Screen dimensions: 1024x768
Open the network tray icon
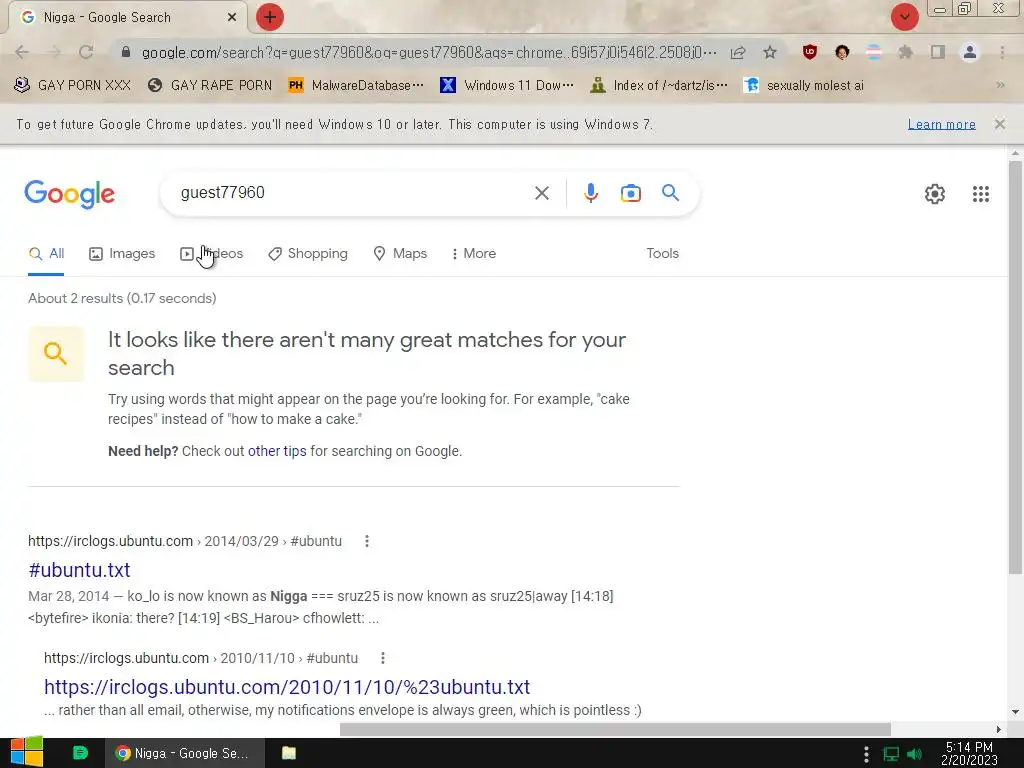[x=891, y=754]
